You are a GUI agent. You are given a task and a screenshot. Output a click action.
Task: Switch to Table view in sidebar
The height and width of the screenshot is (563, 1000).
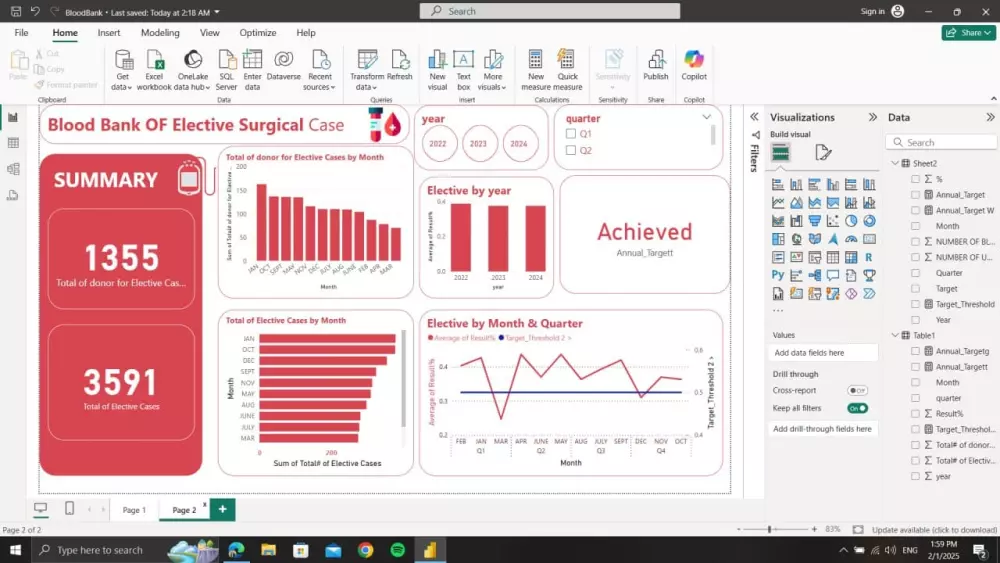13,143
